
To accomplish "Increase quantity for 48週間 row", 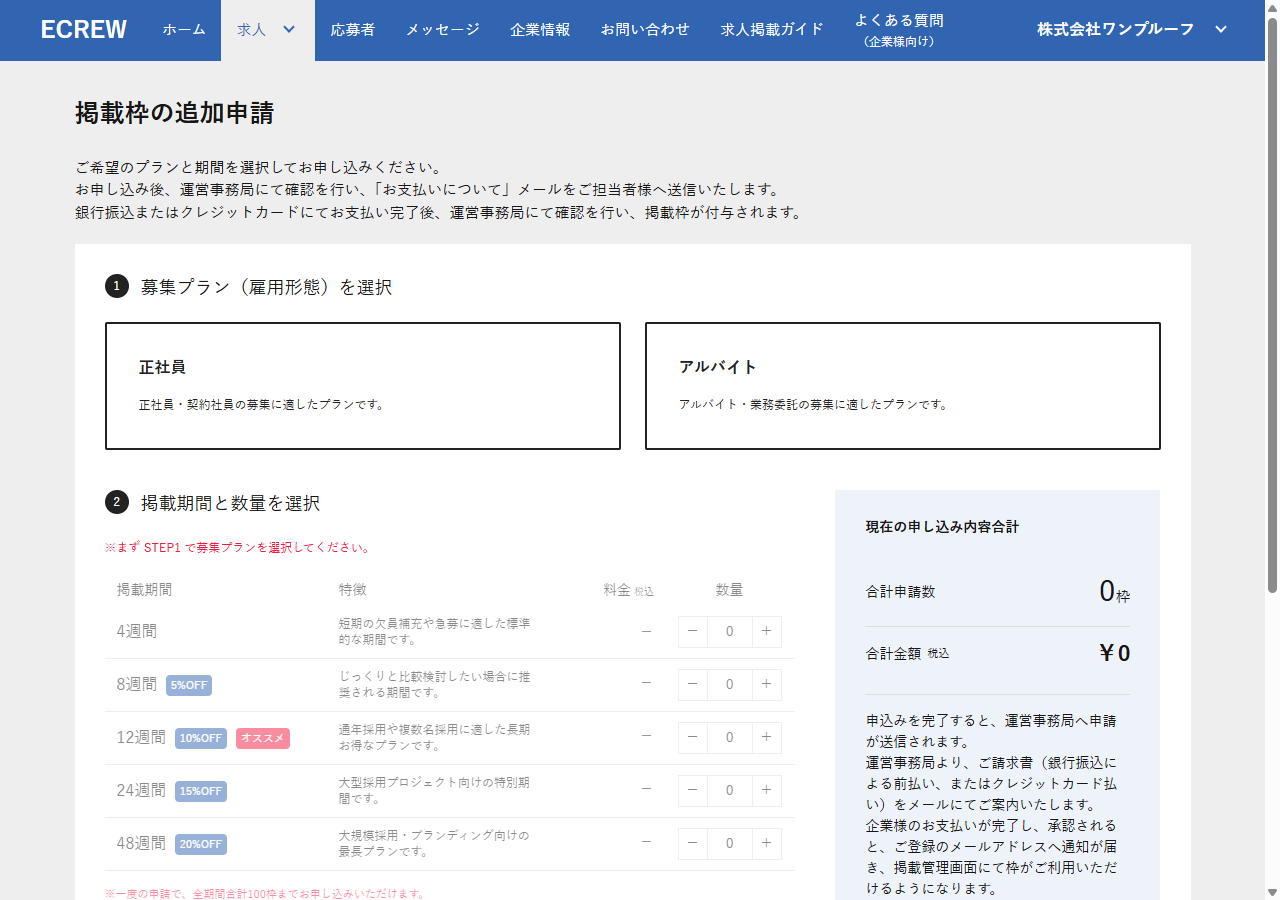I will 767,844.
